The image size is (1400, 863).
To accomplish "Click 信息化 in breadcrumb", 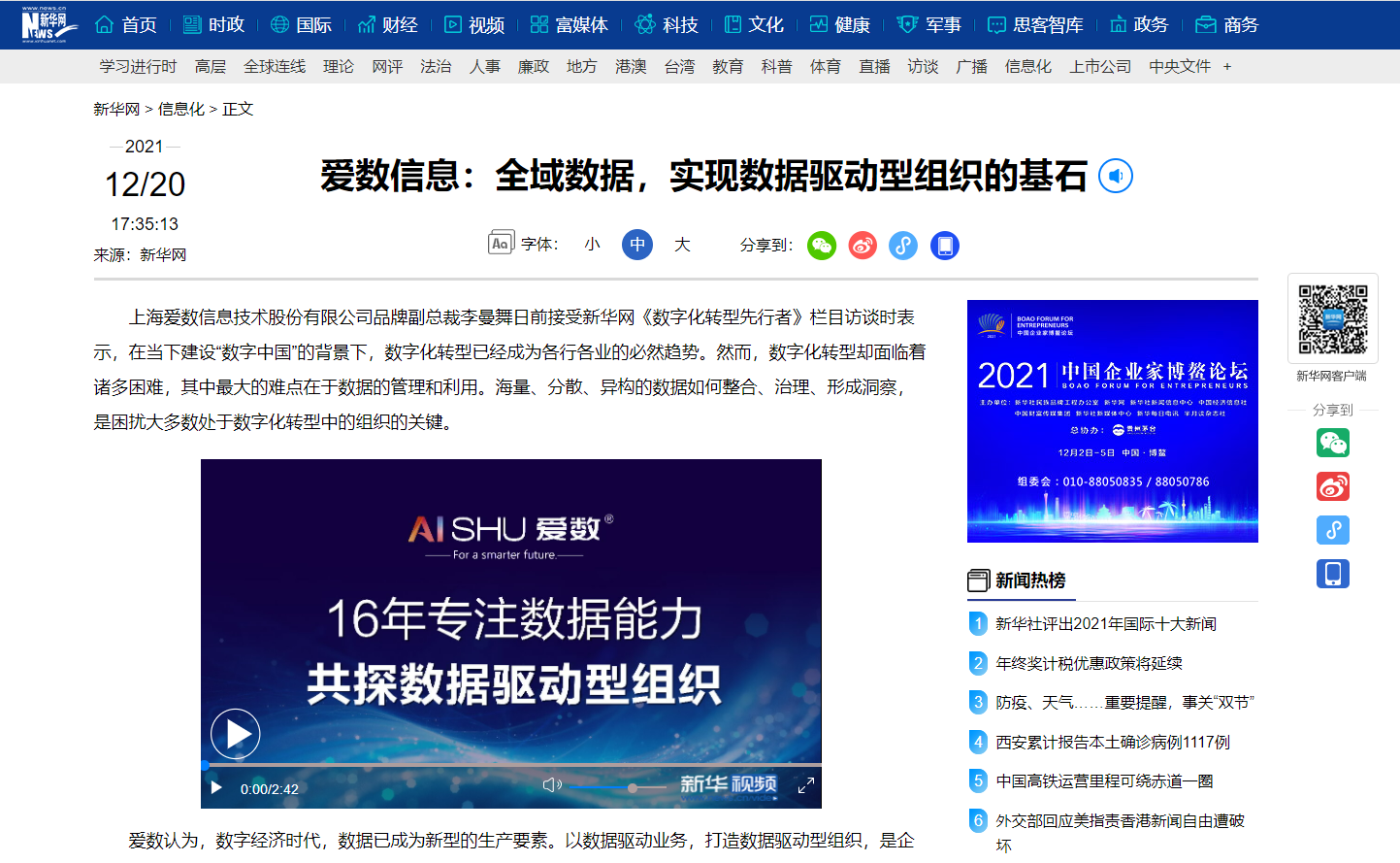I will point(181,110).
